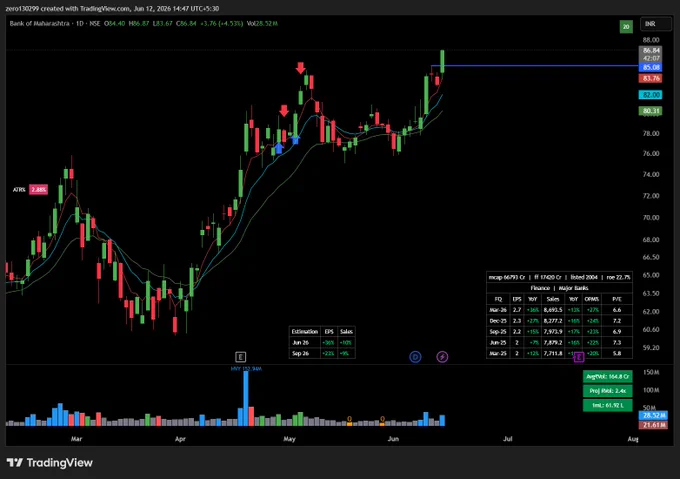The image size is (680, 479).
Task: Click the purple E earnings marker over table
Action: click(x=579, y=357)
